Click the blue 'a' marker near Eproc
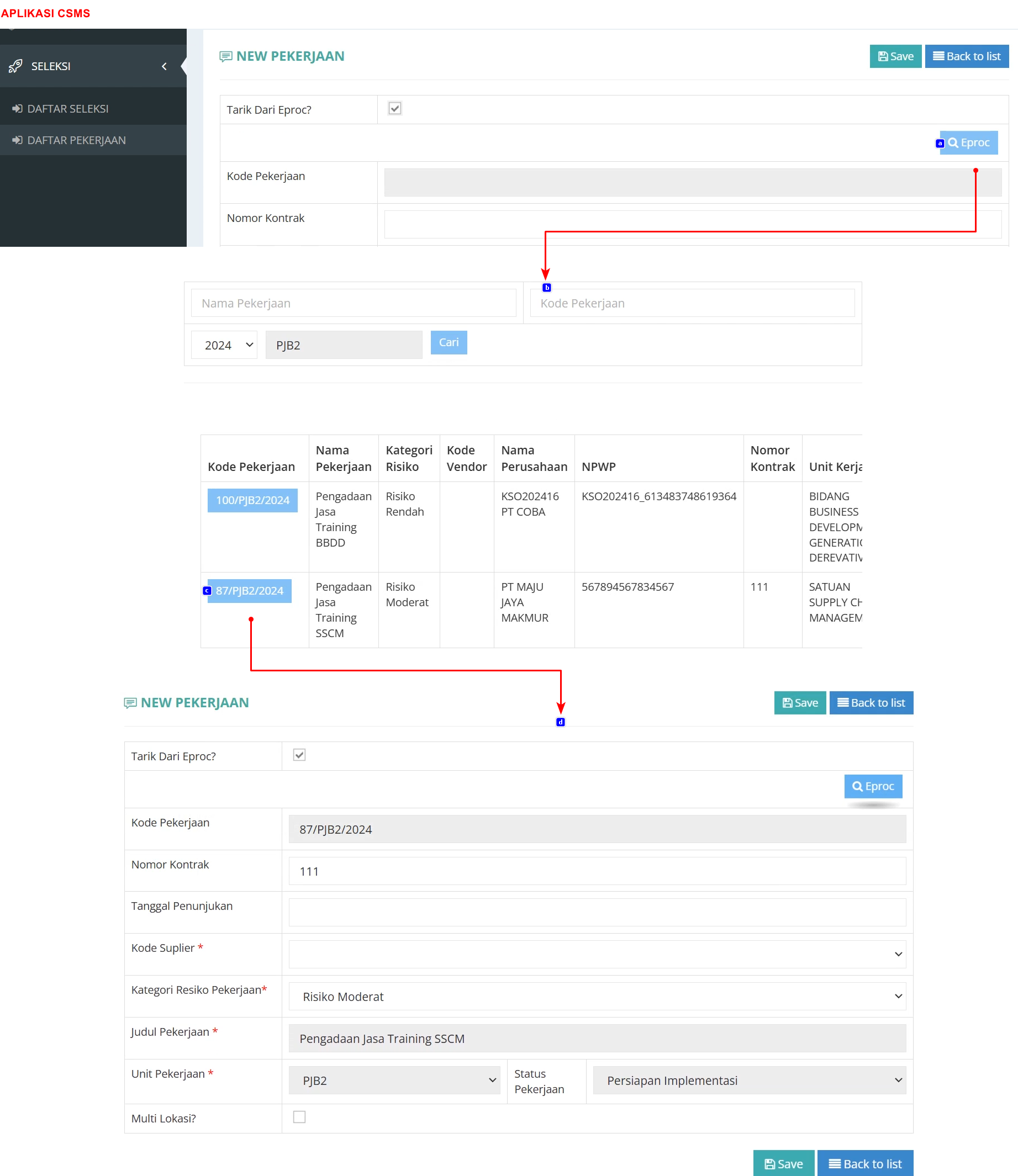 pyautogui.click(x=940, y=144)
